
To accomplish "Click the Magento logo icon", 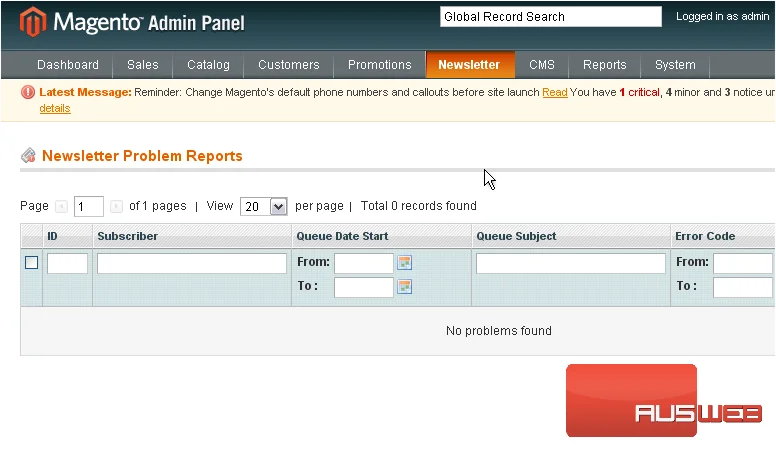I will point(33,22).
